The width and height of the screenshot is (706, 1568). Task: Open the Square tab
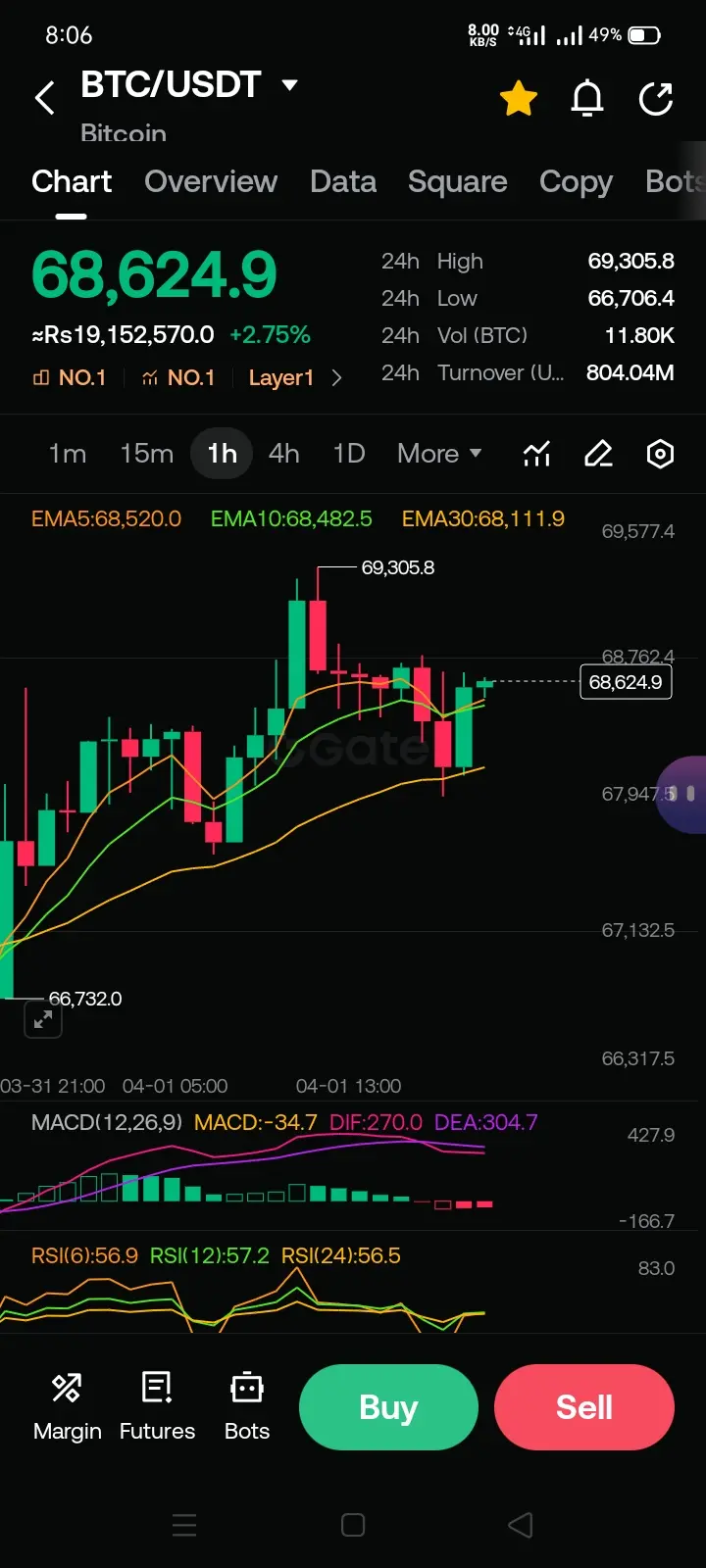click(x=457, y=181)
